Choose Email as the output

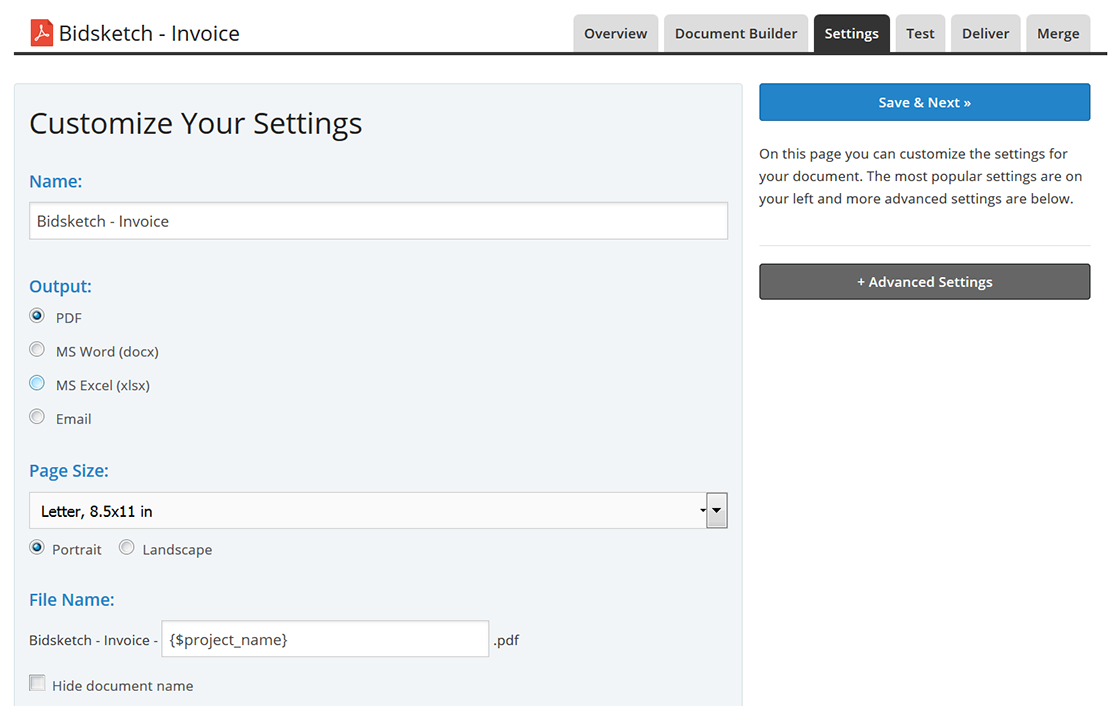point(38,417)
